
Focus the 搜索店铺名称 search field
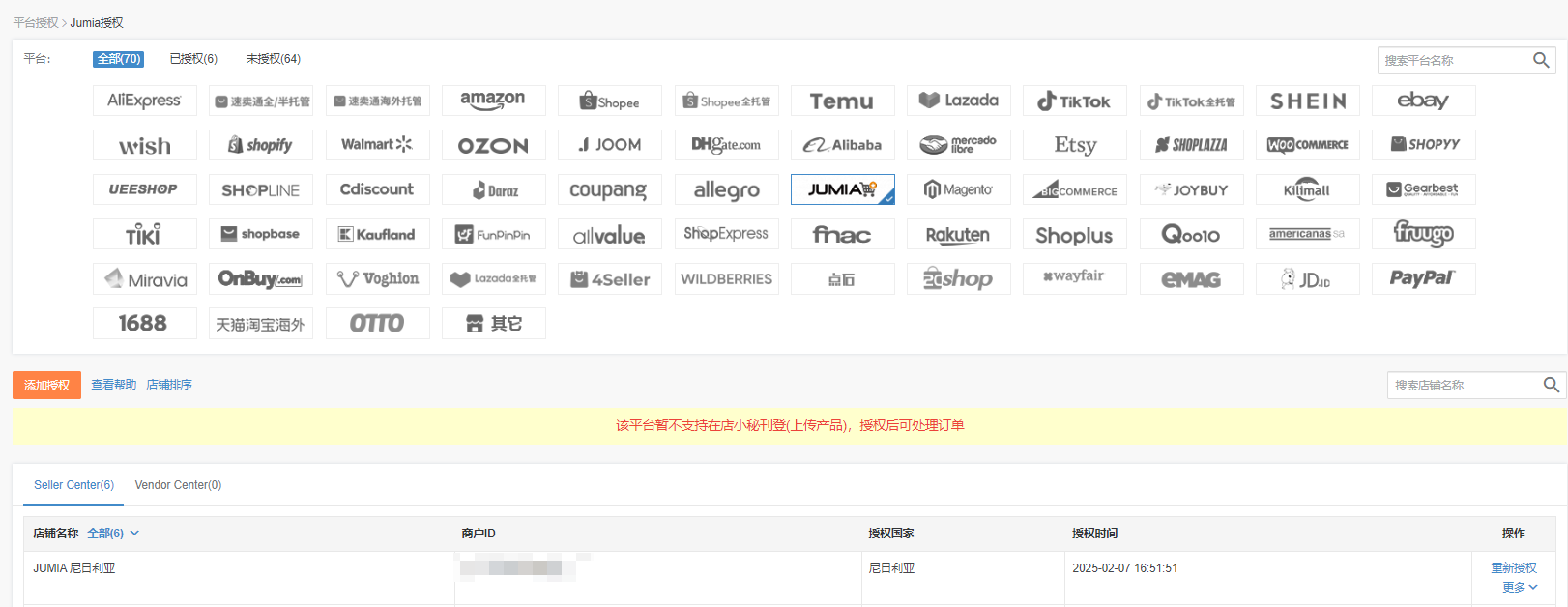pyautogui.click(x=1465, y=385)
